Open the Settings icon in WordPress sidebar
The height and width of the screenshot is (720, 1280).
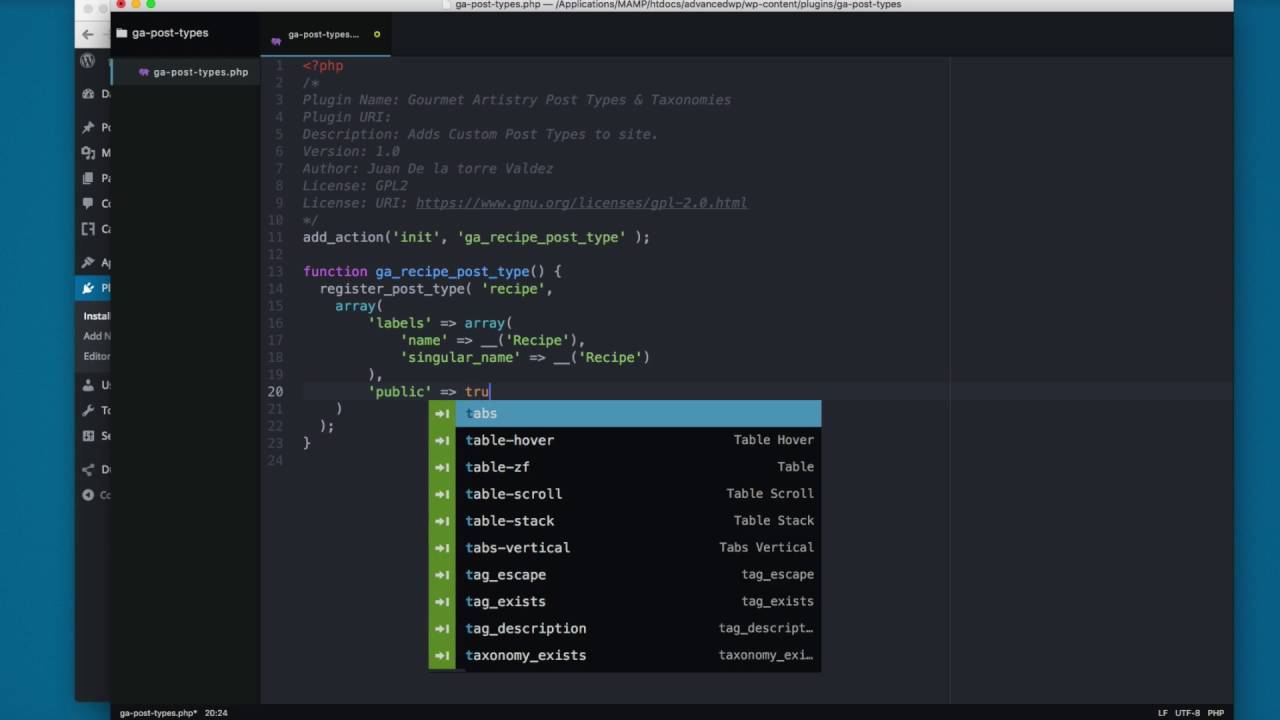89,436
